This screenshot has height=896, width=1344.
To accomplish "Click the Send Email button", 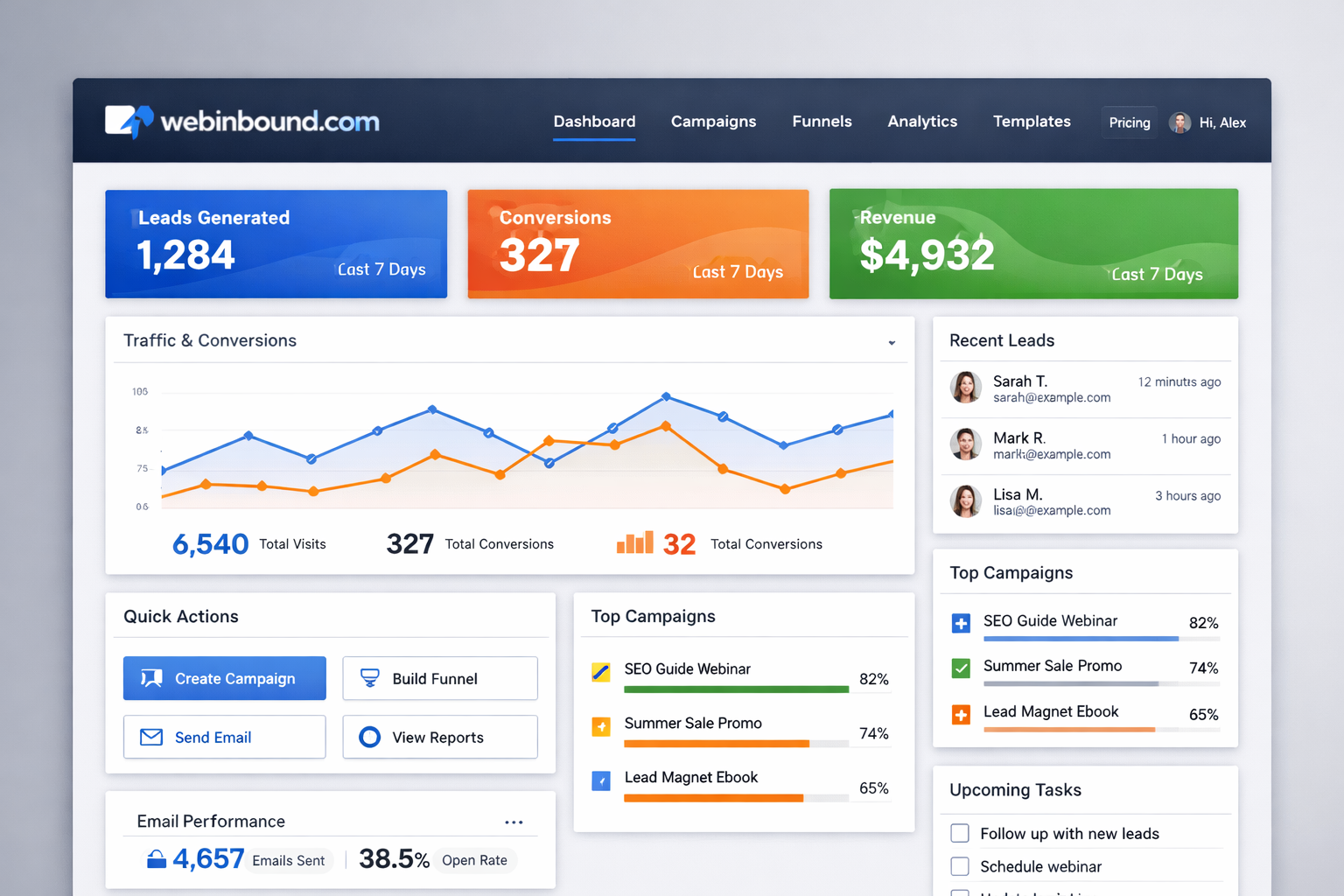I will (x=224, y=737).
